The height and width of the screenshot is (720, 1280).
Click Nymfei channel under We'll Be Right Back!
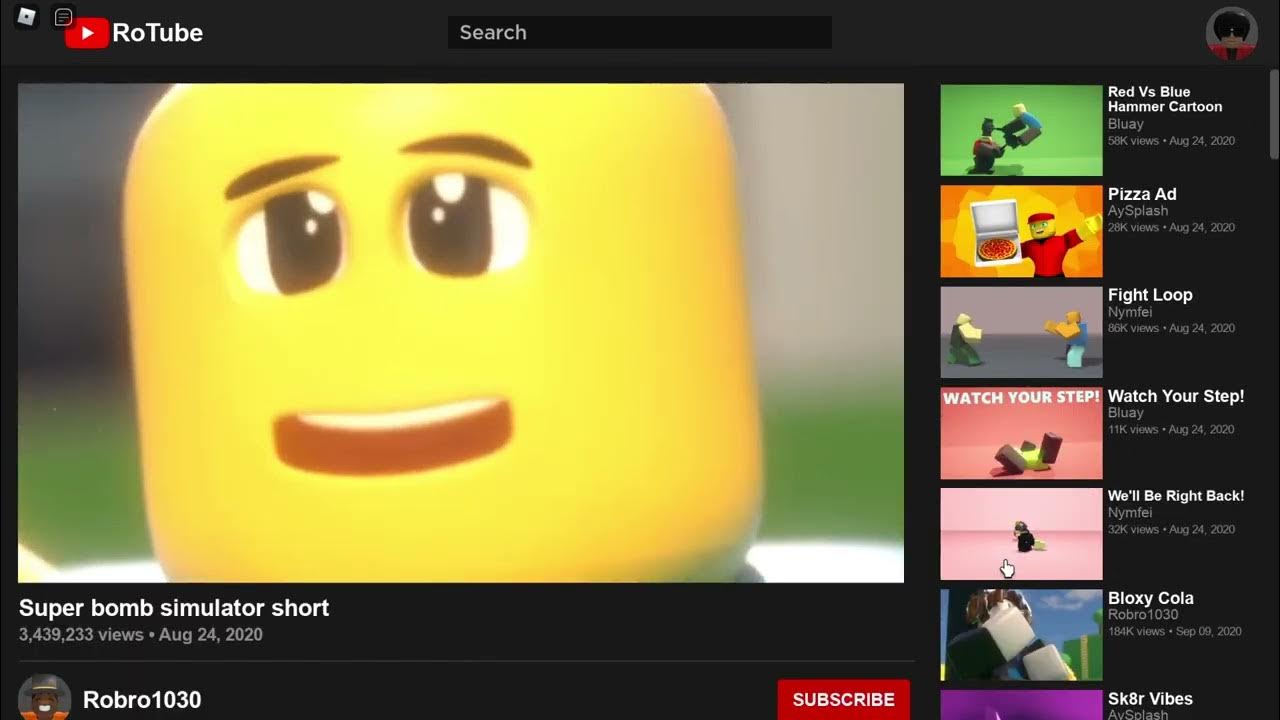1130,512
